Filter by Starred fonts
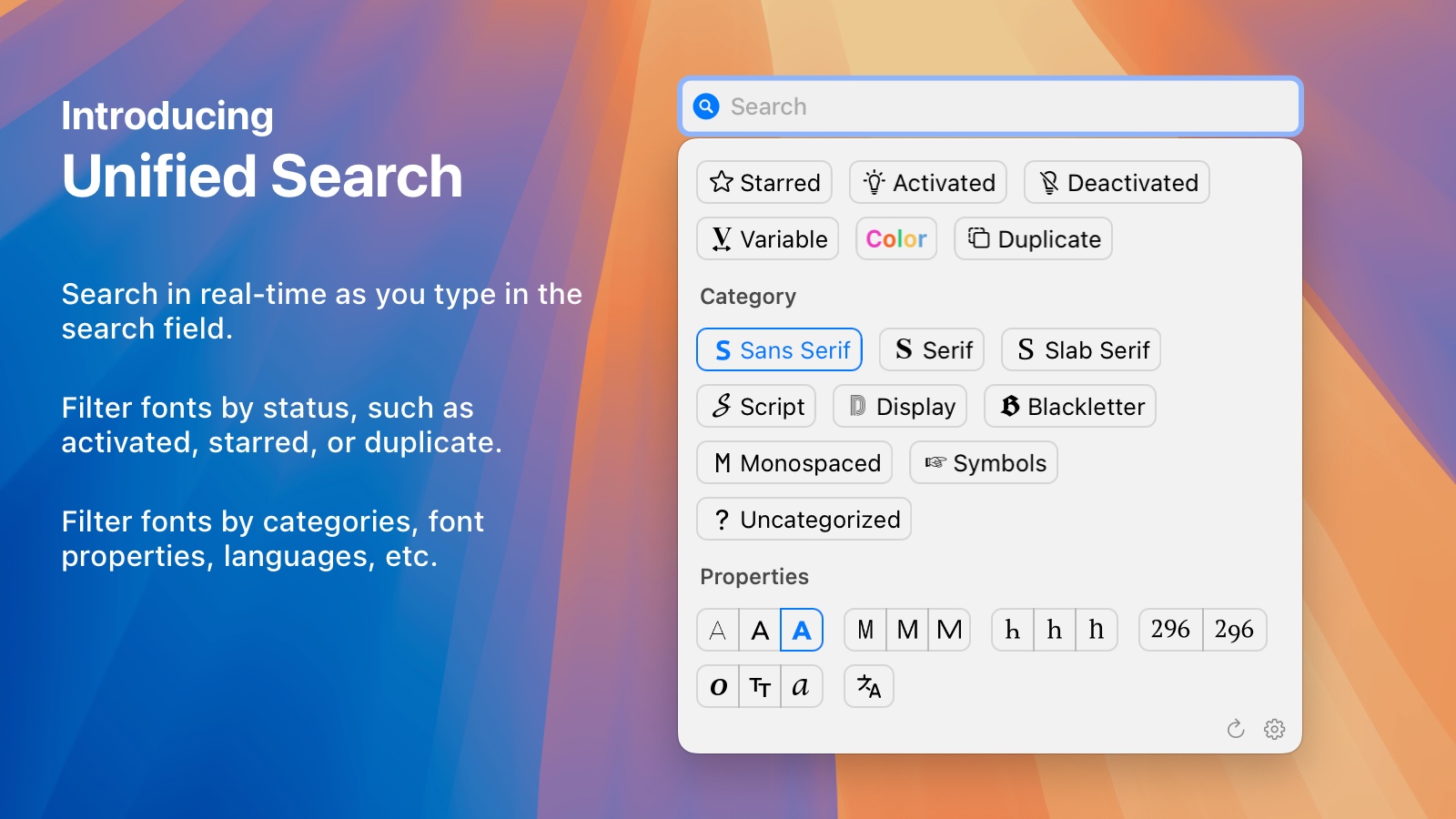This screenshot has height=819, width=1456. (764, 183)
